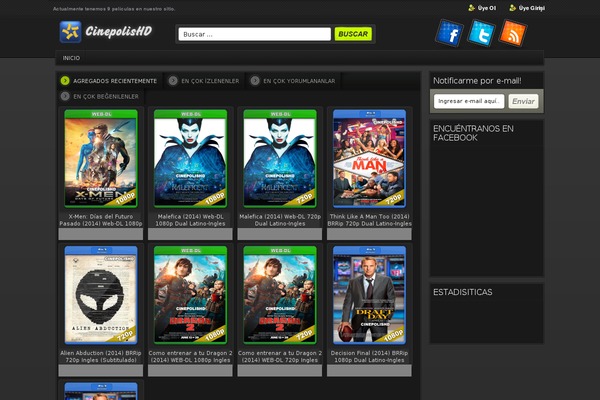Click arrow icon of En Çok Beğenilenler tab
The width and height of the screenshot is (600, 400).
click(x=65, y=96)
